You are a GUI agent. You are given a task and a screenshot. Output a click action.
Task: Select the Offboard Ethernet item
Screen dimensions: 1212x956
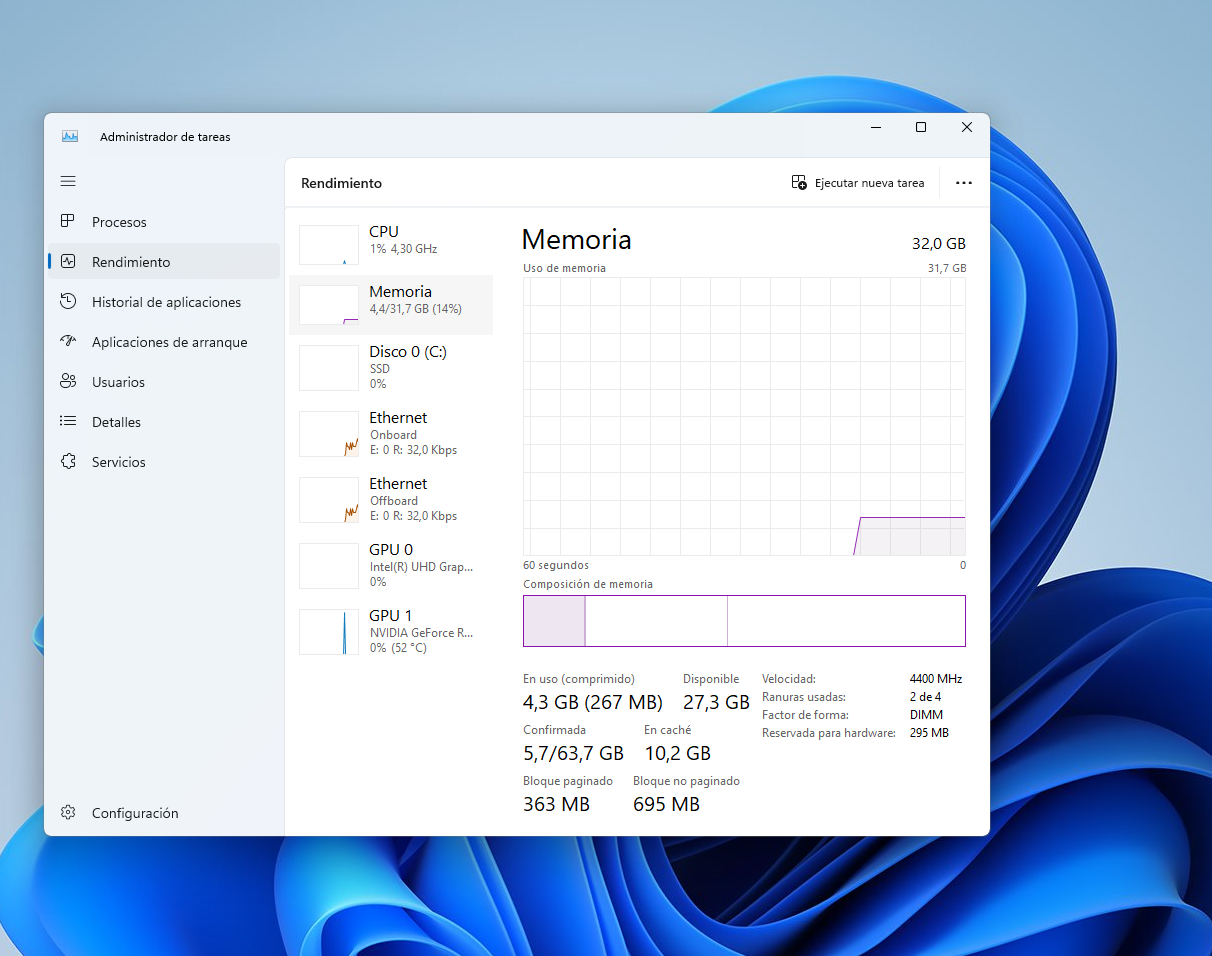pos(390,499)
